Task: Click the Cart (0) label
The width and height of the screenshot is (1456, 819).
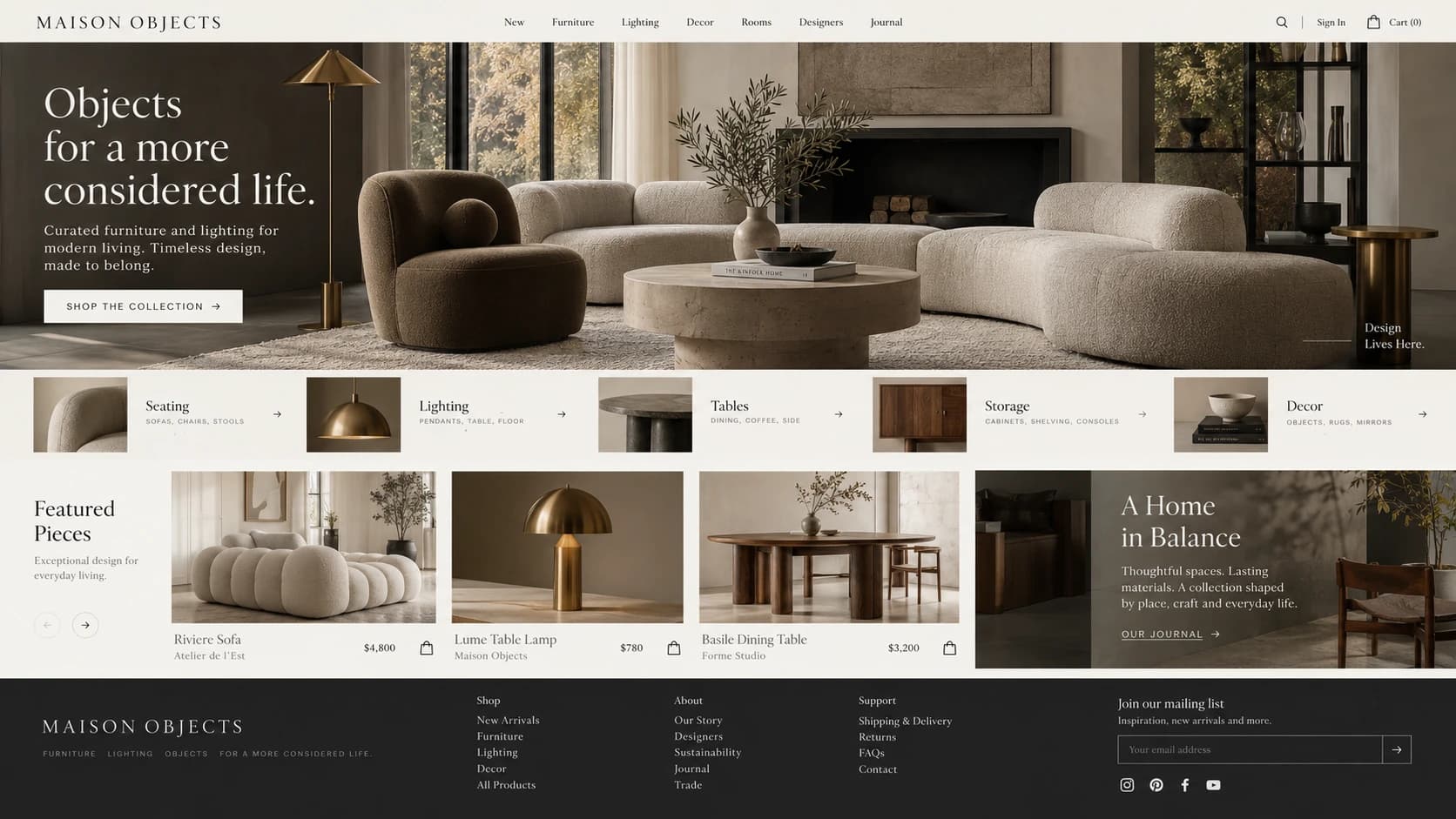Action: (x=1405, y=23)
